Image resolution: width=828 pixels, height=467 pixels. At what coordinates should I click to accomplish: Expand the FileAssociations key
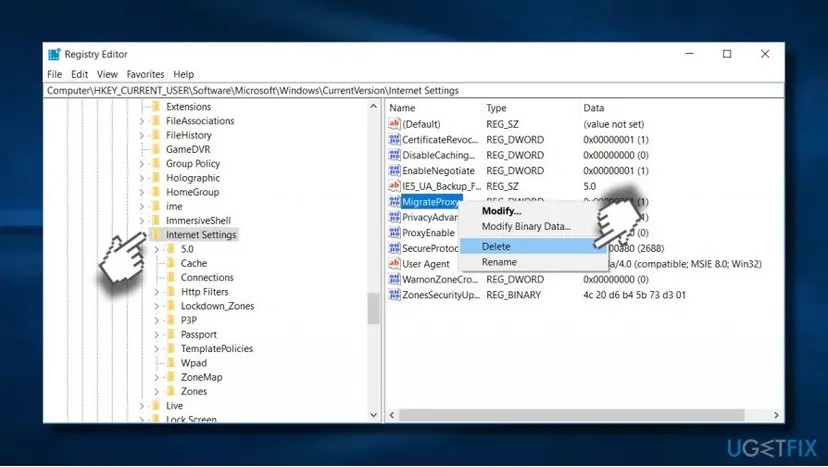coord(142,121)
